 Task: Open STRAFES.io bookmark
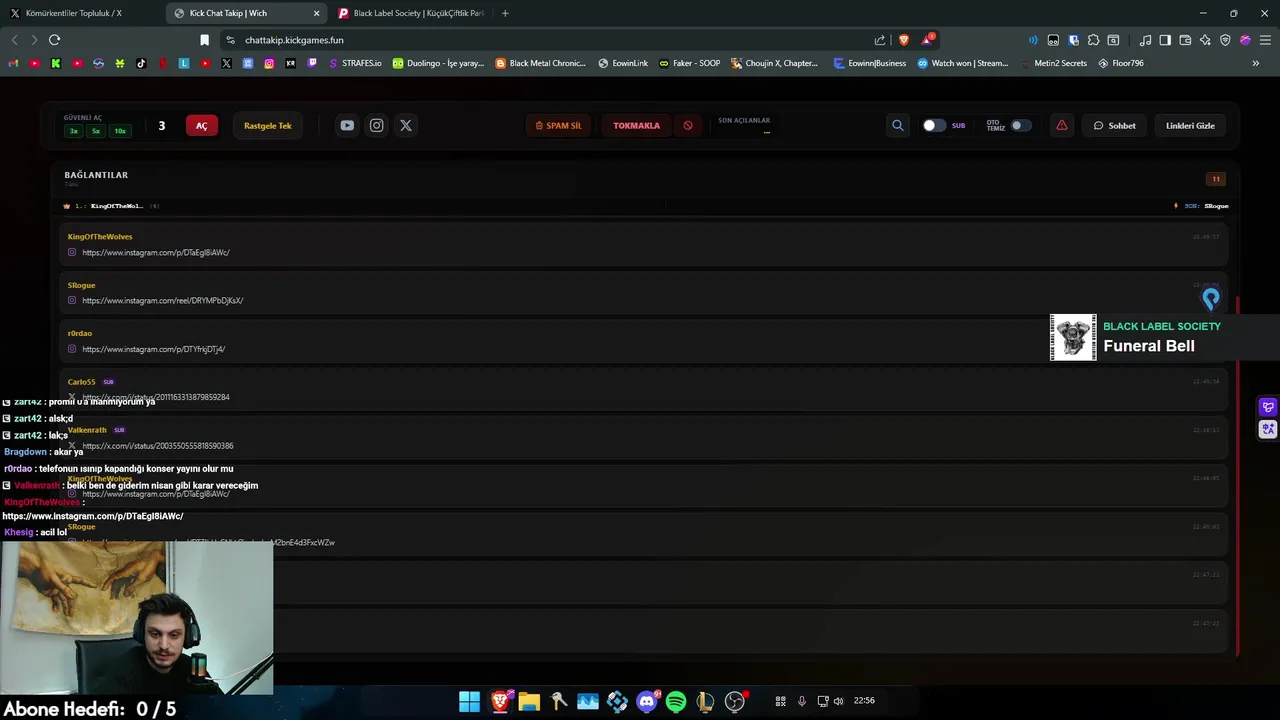(355, 63)
